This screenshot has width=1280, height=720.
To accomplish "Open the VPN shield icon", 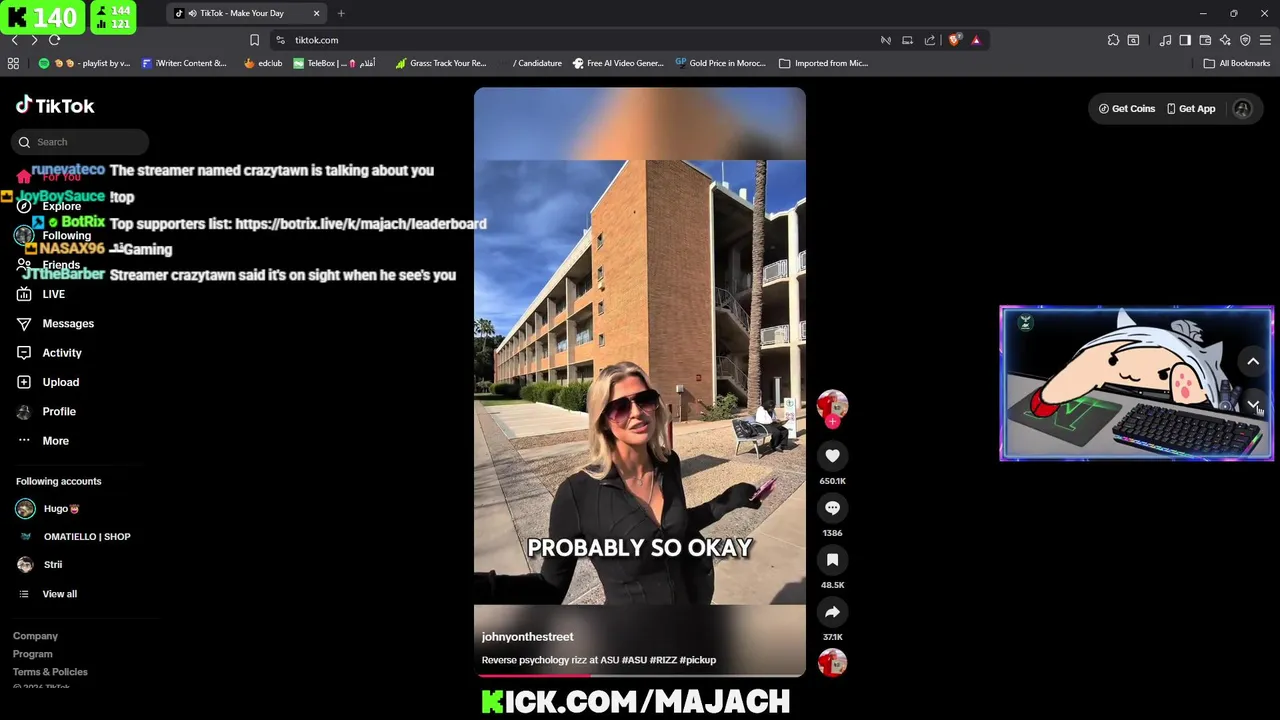I will [x=1245, y=40].
